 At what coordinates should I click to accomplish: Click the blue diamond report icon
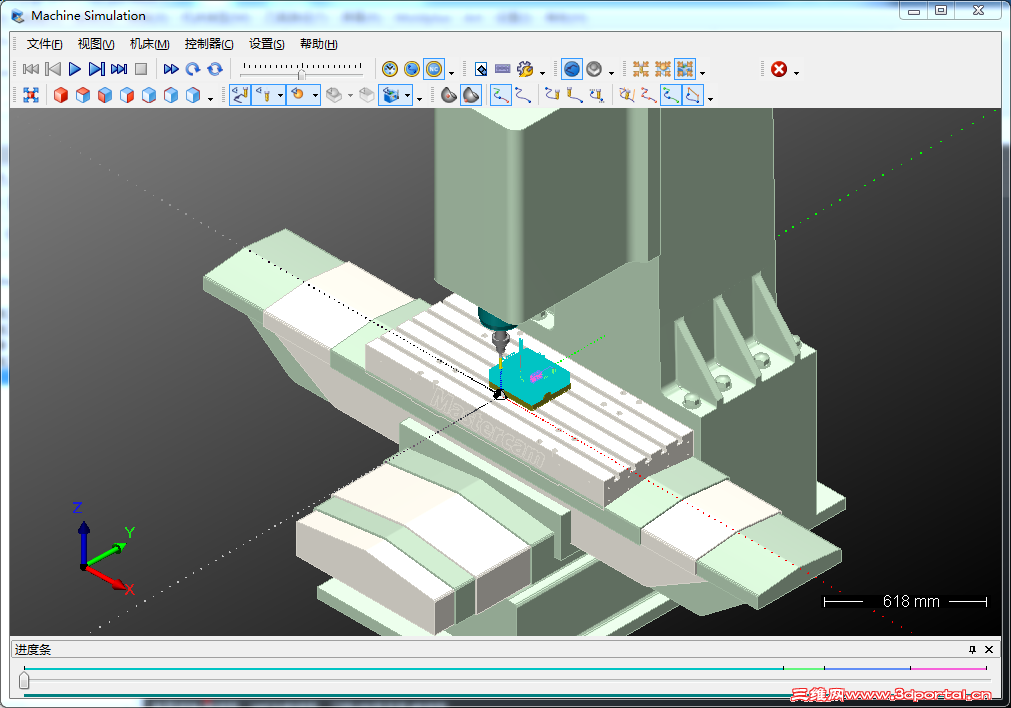(x=481, y=69)
